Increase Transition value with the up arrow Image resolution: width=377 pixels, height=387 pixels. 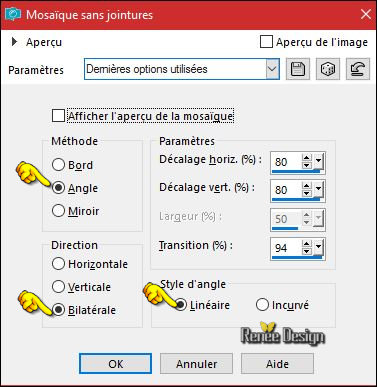307,244
